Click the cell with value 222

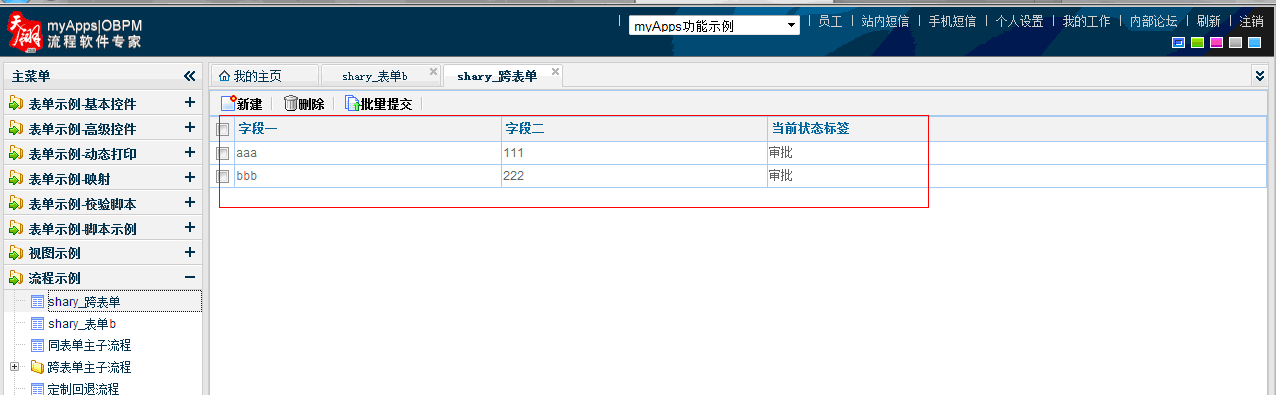pyautogui.click(x=514, y=176)
